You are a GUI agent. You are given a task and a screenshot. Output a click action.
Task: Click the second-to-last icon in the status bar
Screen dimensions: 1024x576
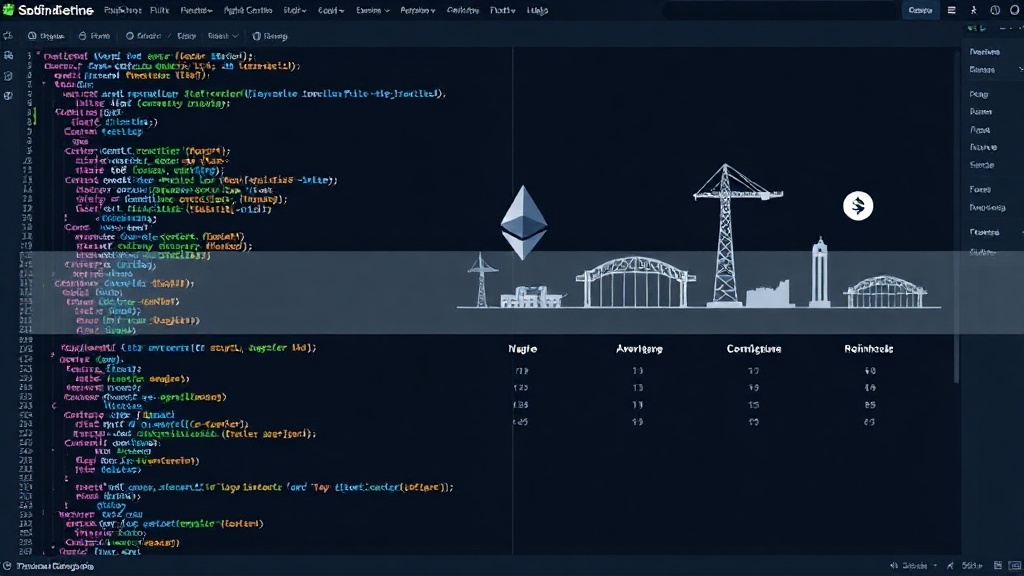click(998, 566)
